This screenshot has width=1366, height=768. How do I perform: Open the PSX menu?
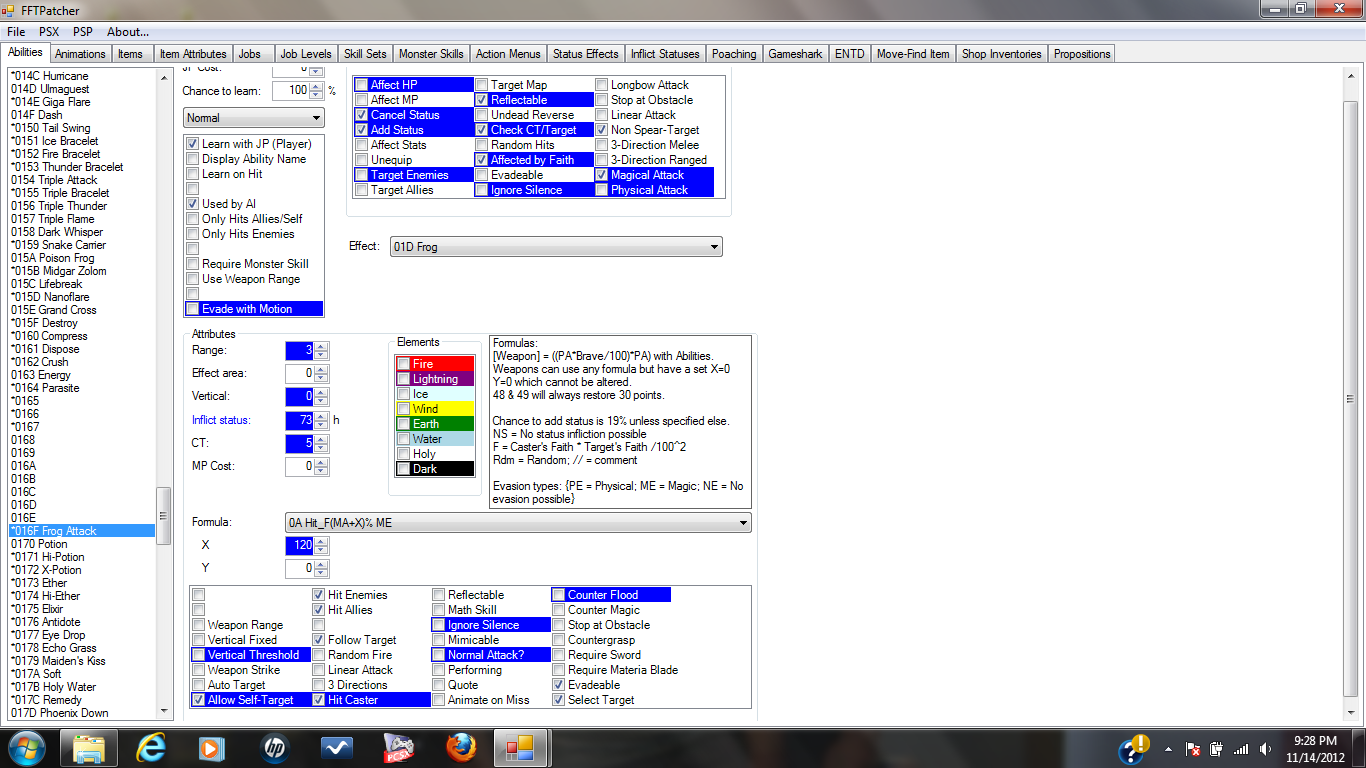[49, 32]
